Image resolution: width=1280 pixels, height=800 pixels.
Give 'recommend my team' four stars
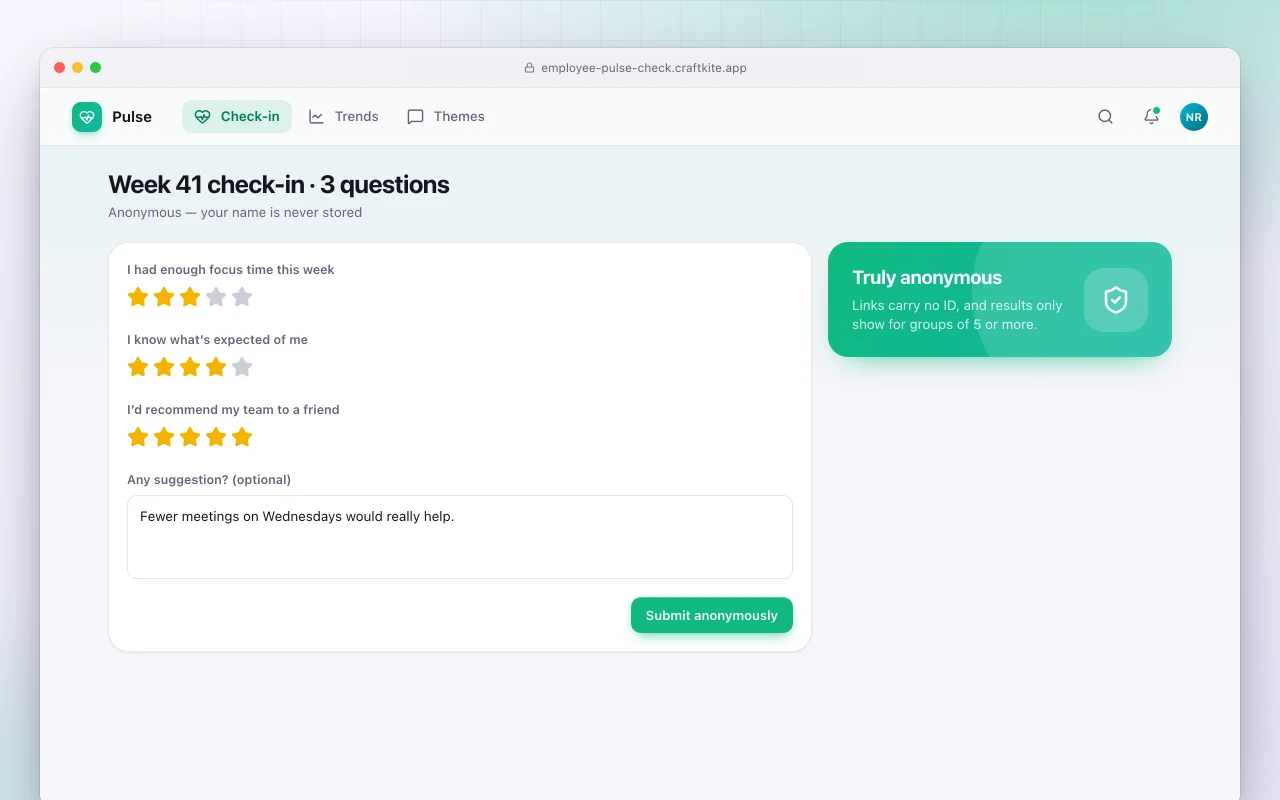point(216,437)
